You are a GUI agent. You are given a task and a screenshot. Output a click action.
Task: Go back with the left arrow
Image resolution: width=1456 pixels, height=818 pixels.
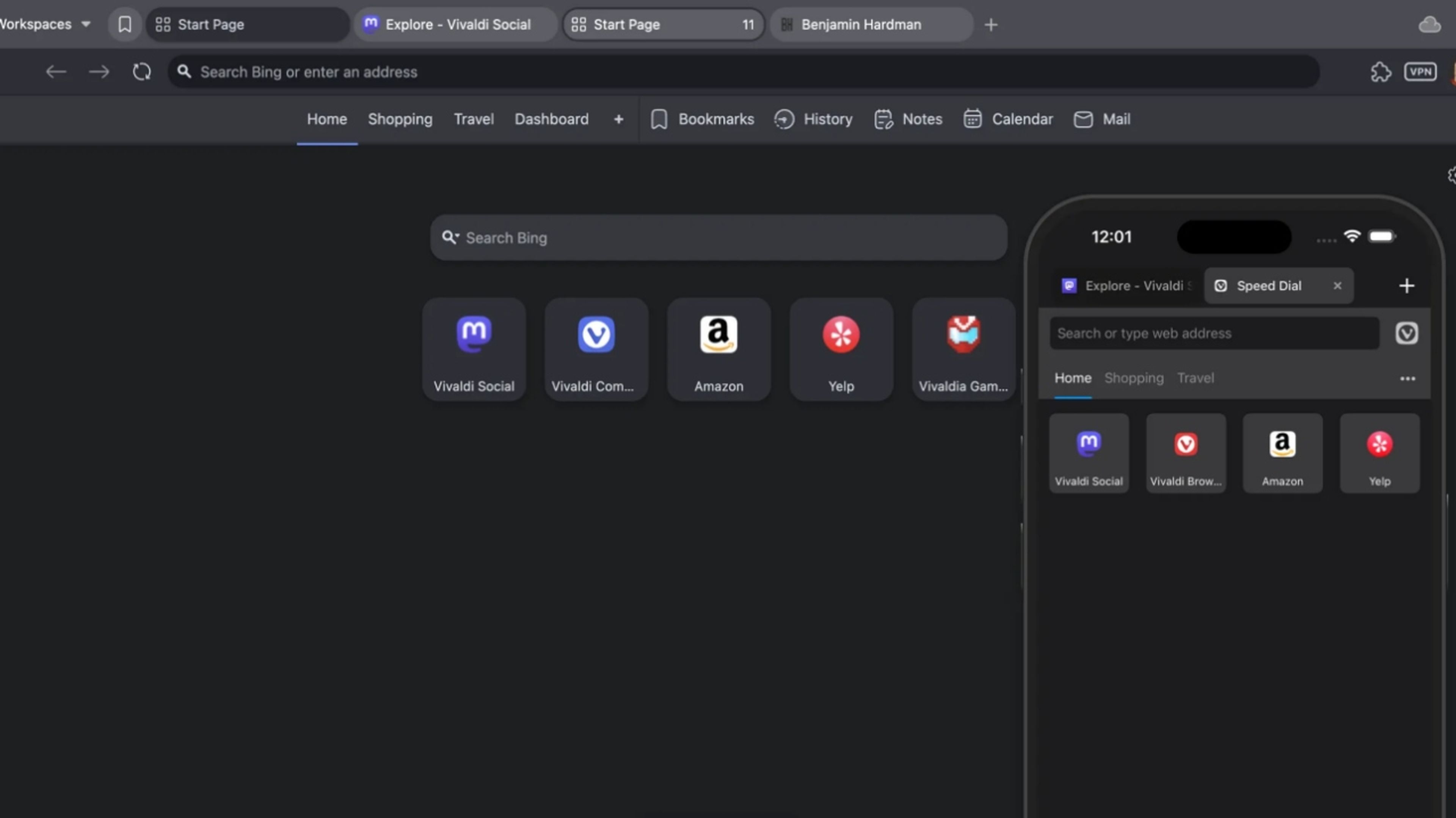(56, 72)
